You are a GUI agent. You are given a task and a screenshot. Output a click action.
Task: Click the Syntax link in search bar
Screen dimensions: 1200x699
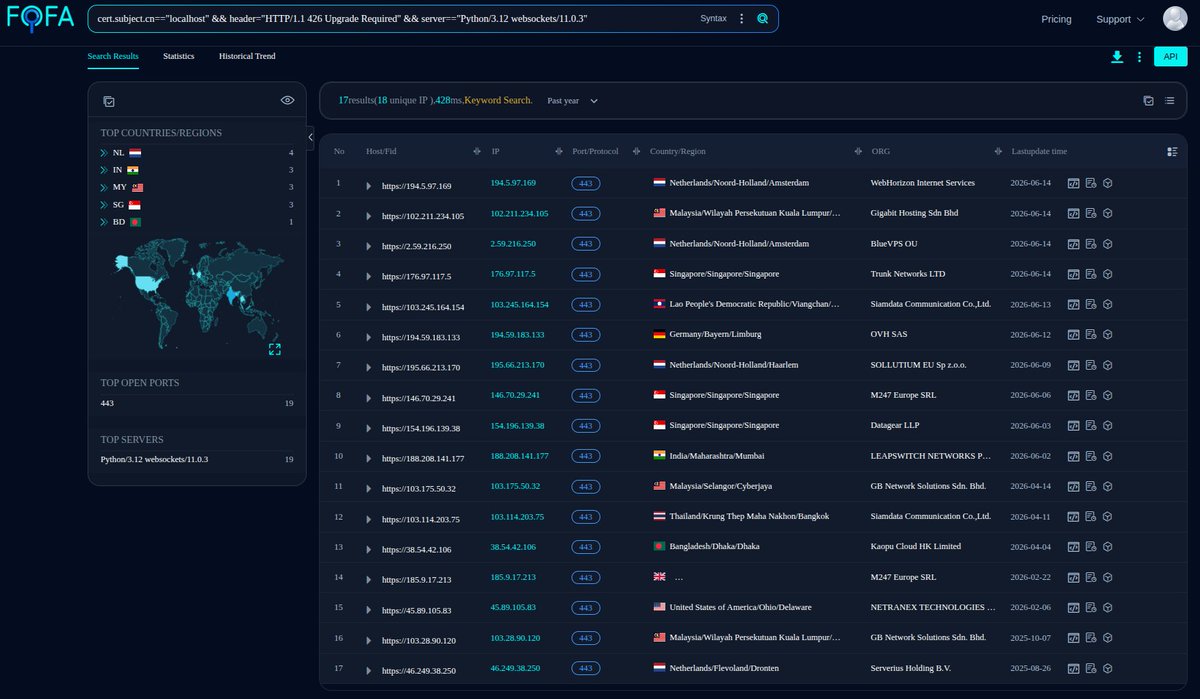pos(714,19)
